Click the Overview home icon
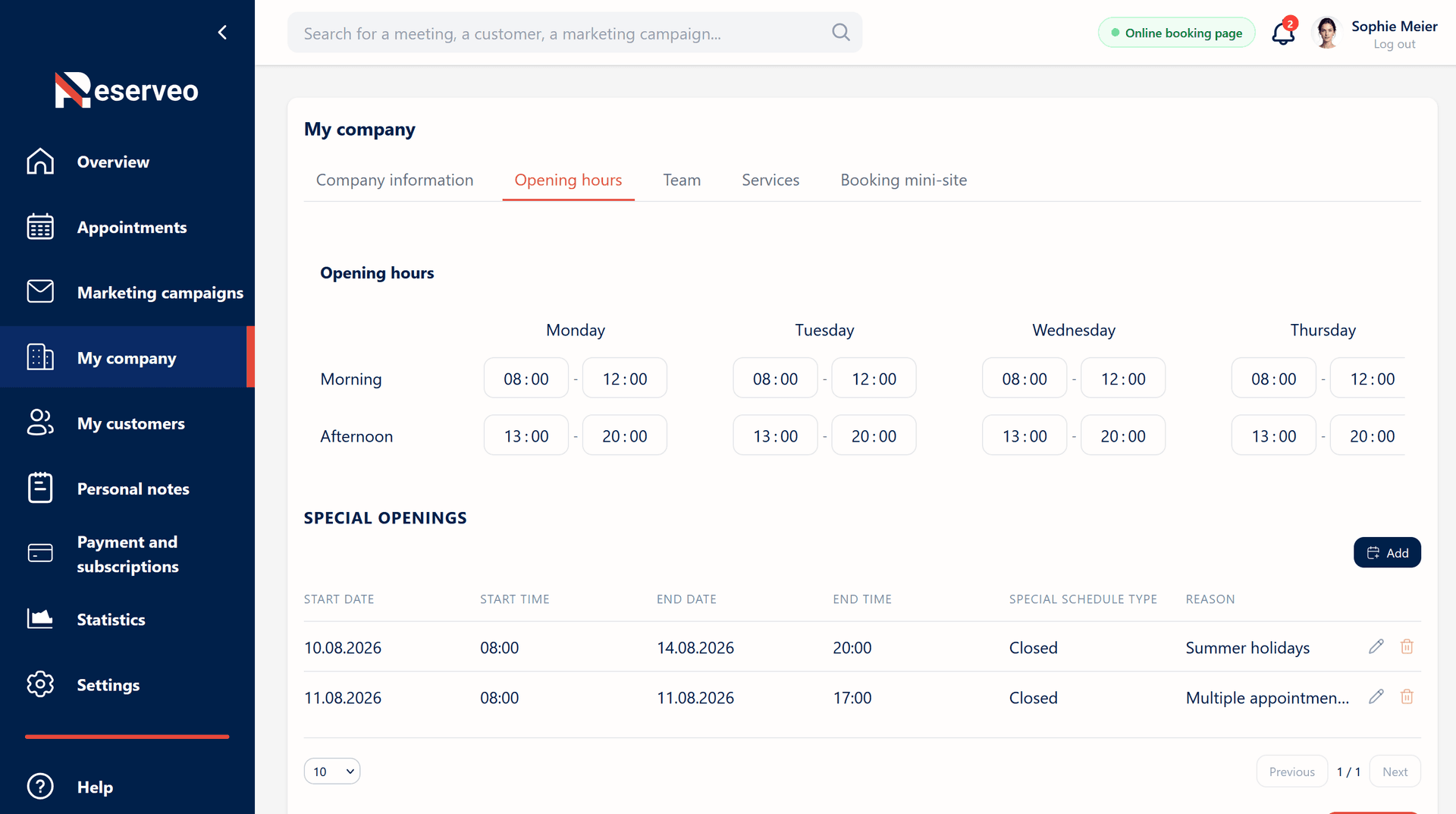Viewport: 1456px width, 814px height. (40, 162)
